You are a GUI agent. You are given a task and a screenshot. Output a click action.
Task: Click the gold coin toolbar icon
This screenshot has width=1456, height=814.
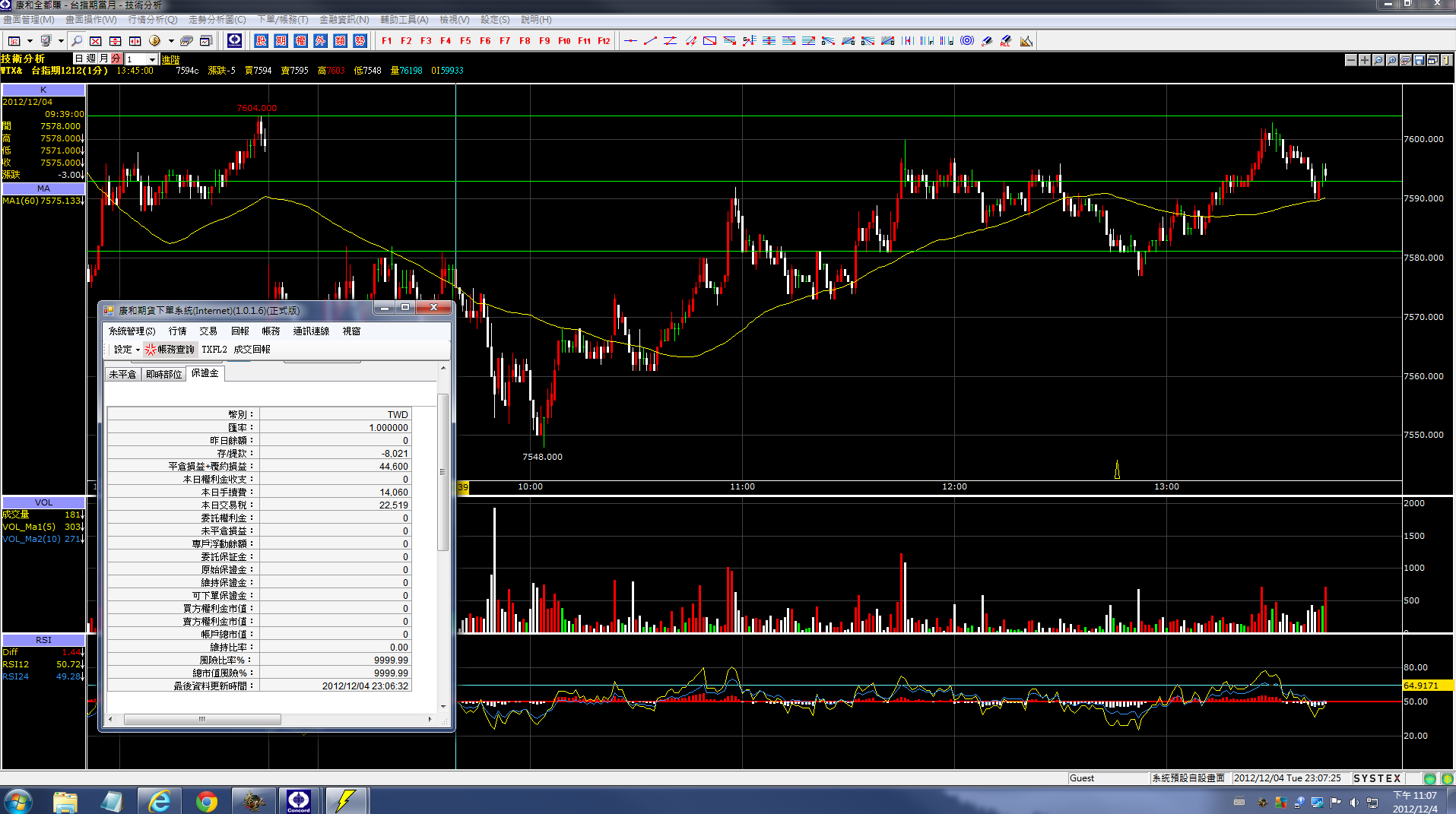(154, 41)
